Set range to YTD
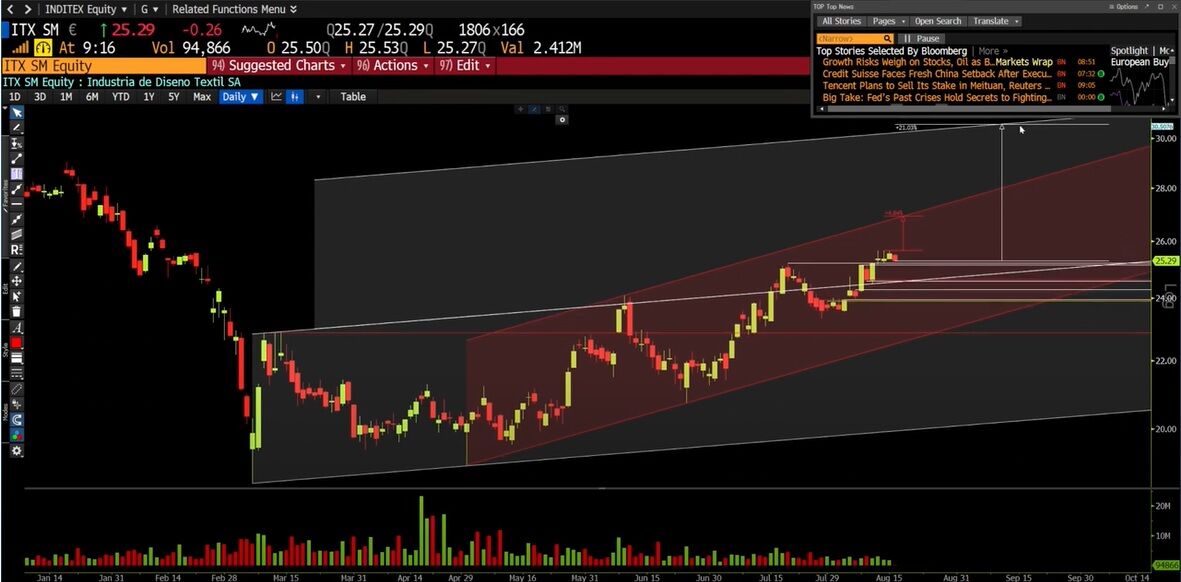 [121, 96]
